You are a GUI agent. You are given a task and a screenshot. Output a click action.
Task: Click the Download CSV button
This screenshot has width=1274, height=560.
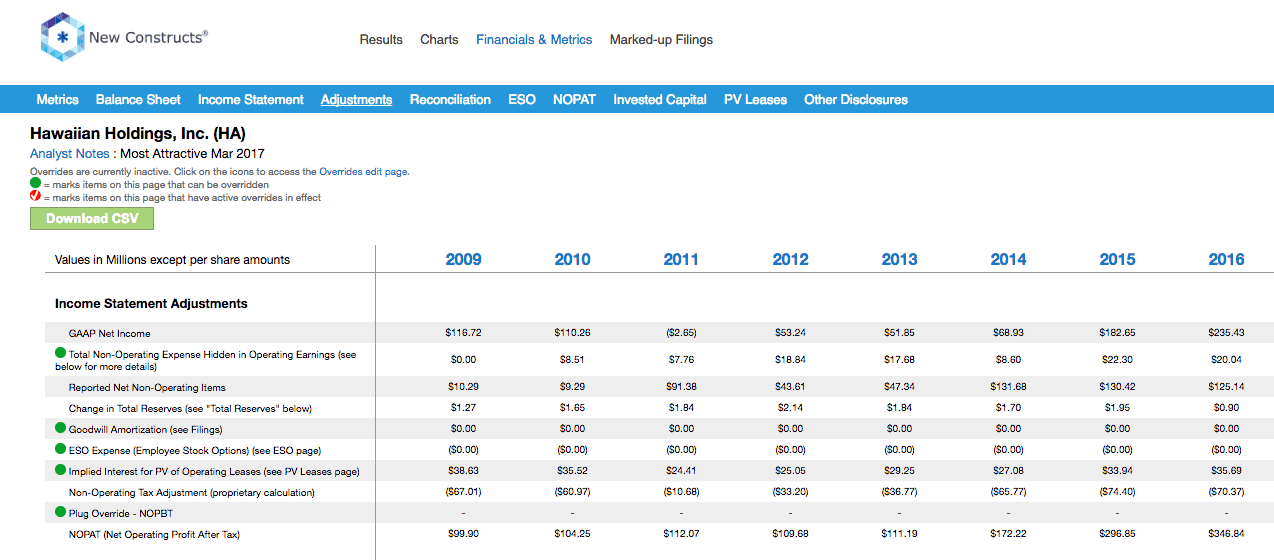92,218
